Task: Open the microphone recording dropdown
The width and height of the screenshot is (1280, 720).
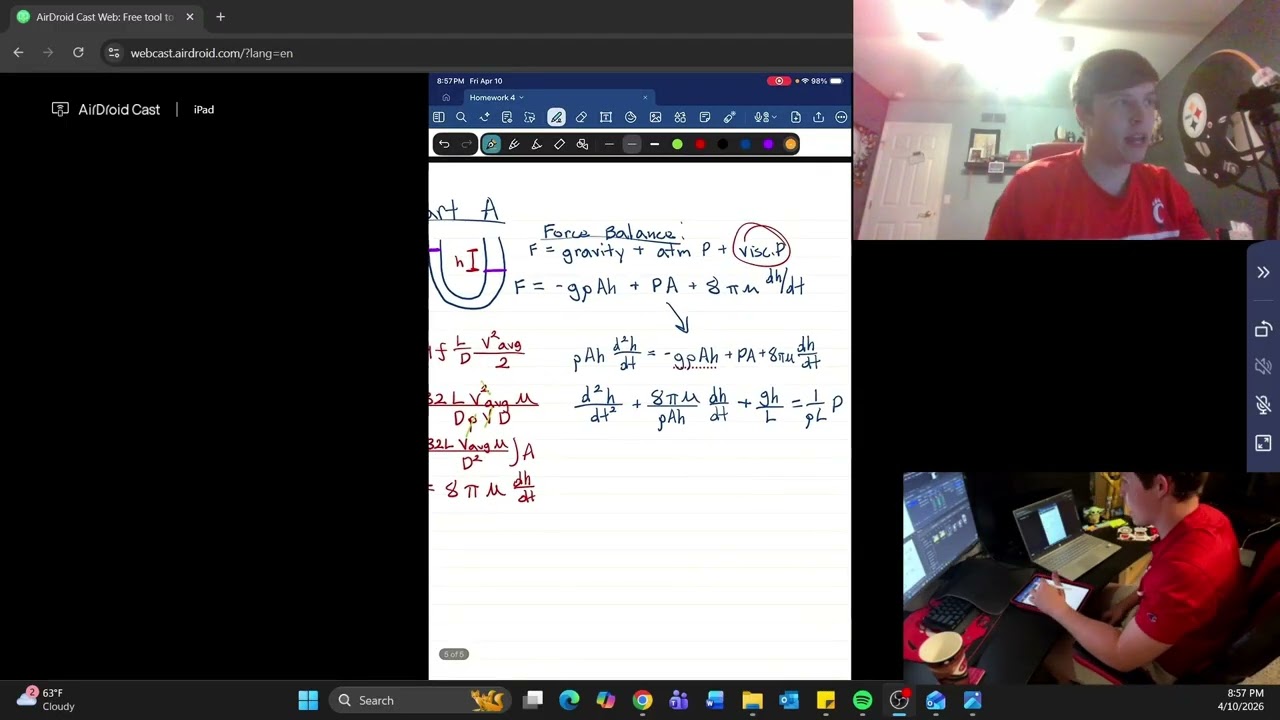Action: point(763,117)
